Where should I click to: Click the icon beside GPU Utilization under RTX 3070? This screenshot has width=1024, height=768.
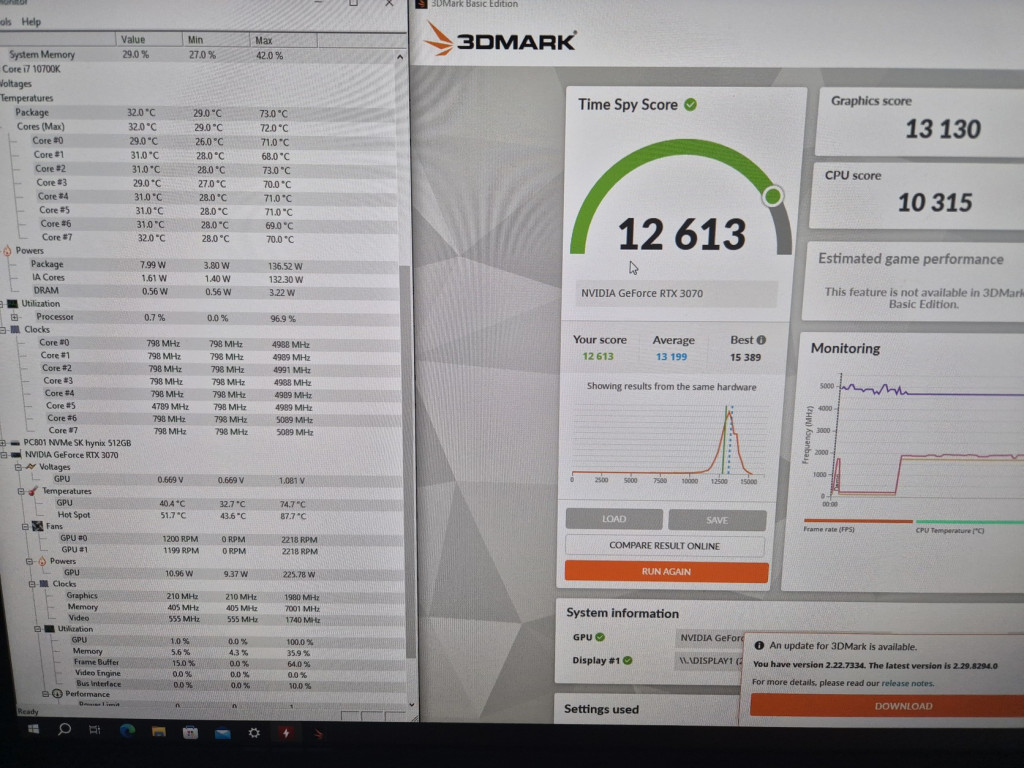coord(48,629)
